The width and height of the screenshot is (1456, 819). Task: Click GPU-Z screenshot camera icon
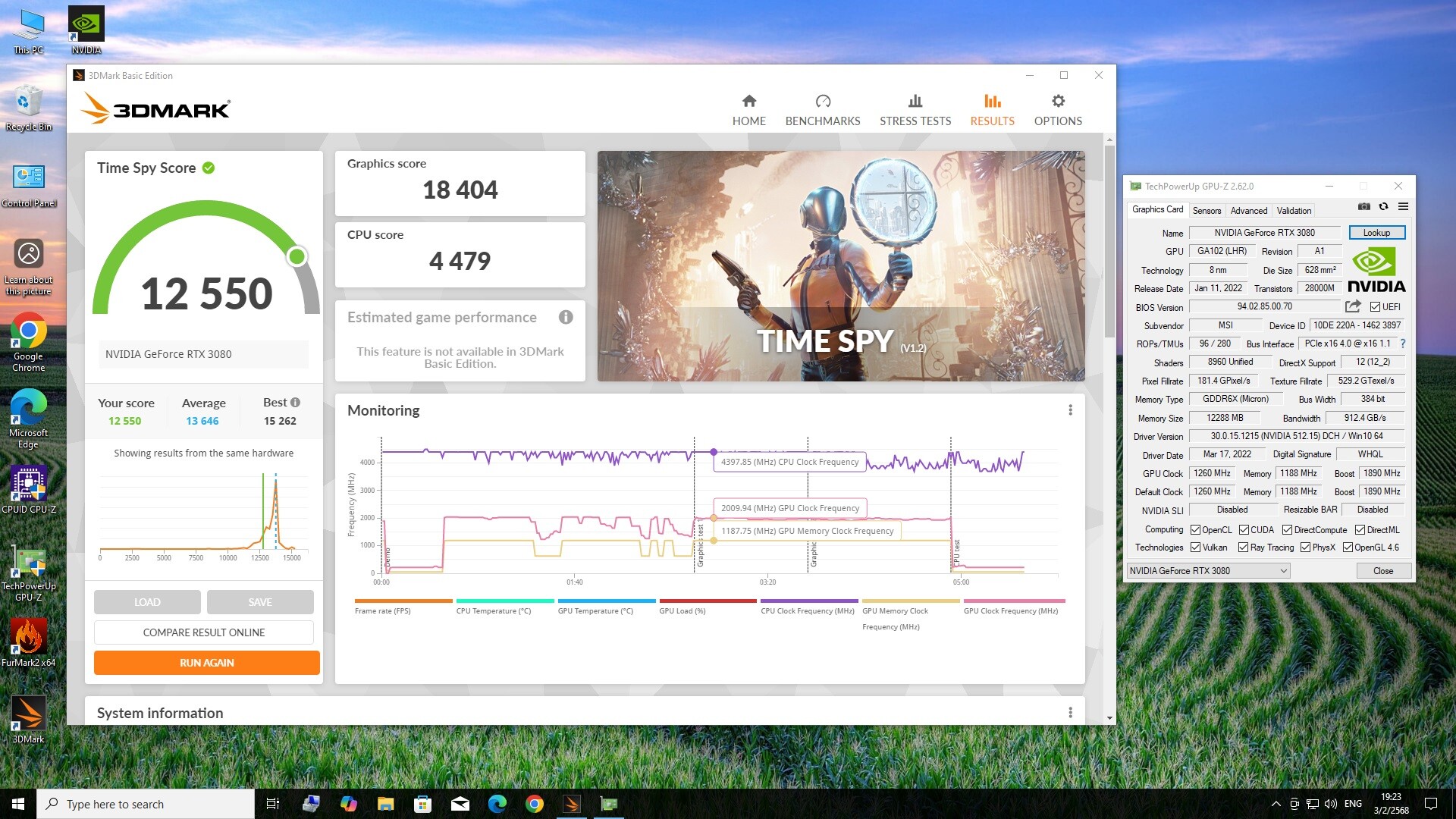(x=1363, y=206)
